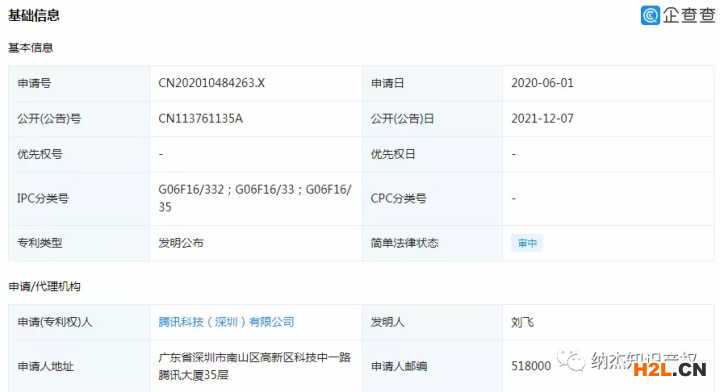
Task: Click the application date 2020-06-01
Action: point(542,83)
